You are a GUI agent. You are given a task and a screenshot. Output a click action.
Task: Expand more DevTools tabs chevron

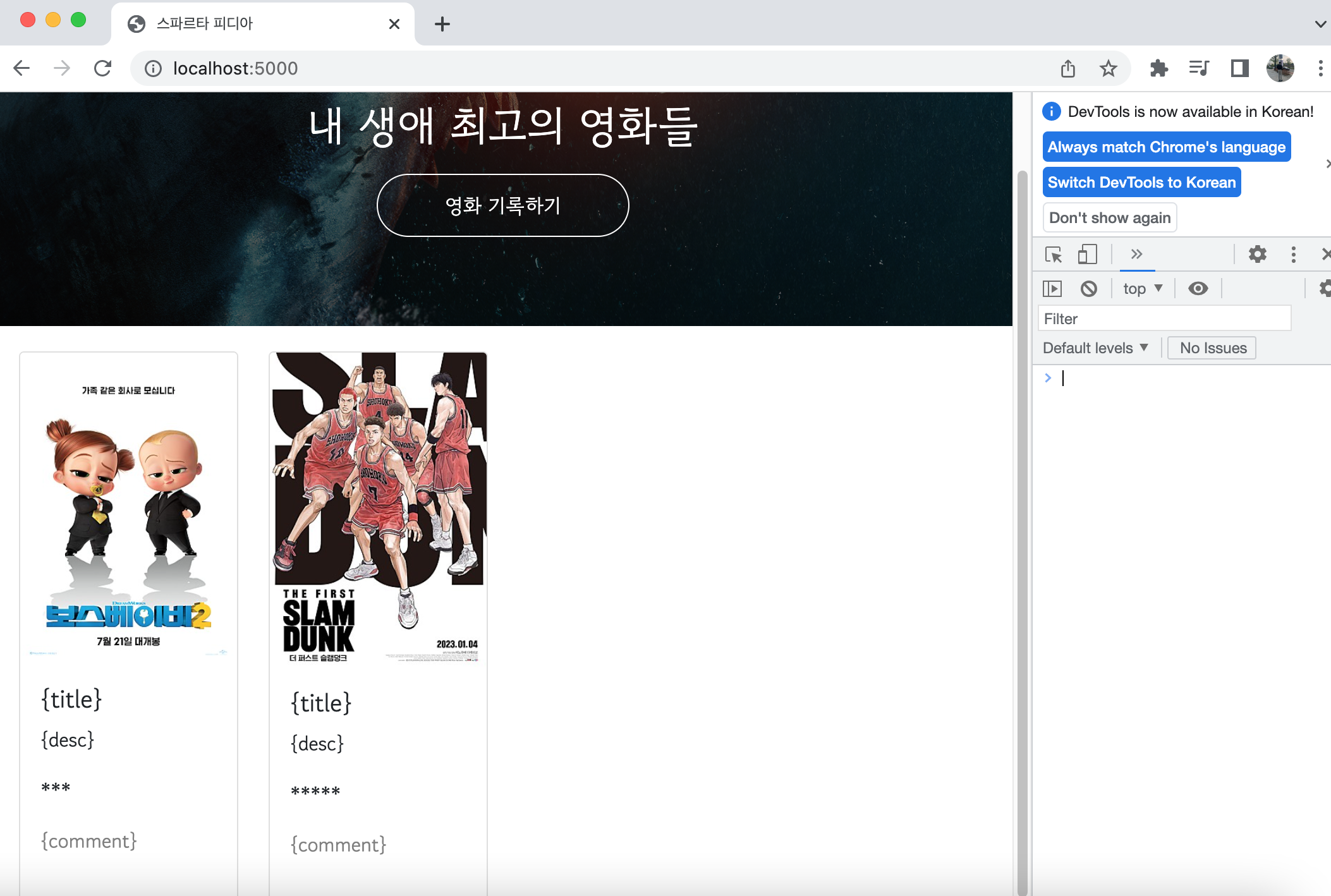tap(1136, 254)
